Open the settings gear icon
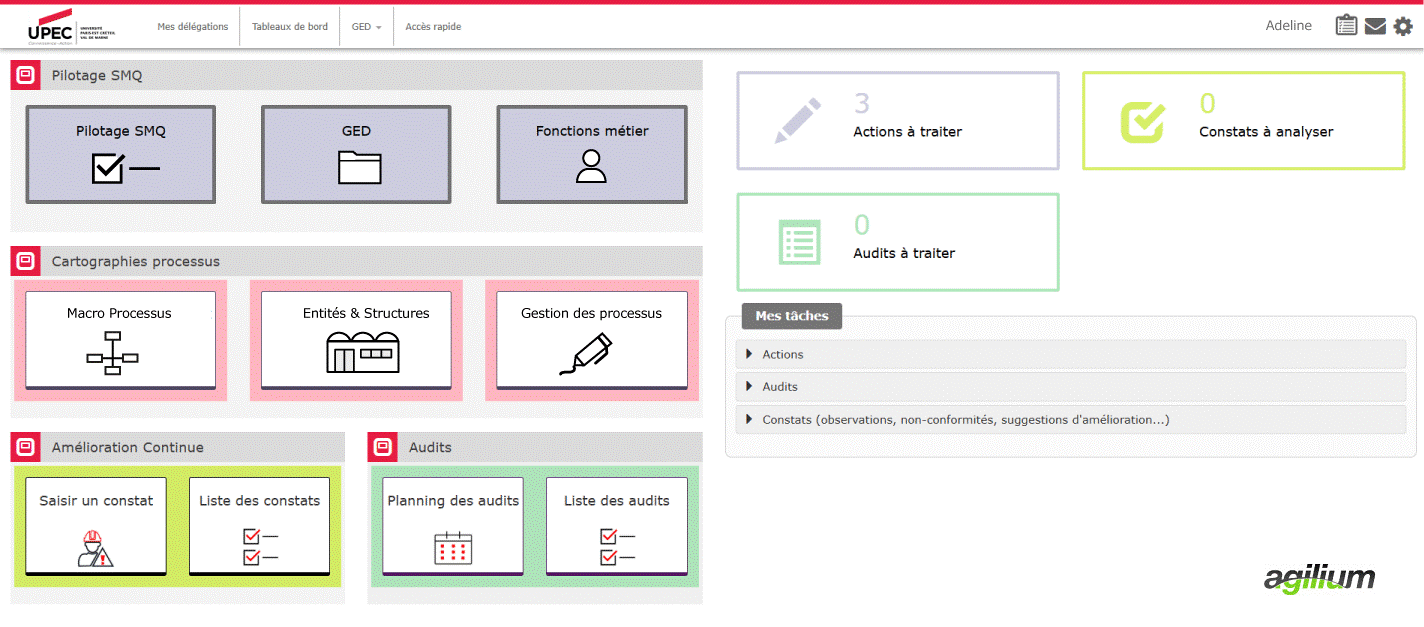The width and height of the screenshot is (1424, 627). (1403, 26)
